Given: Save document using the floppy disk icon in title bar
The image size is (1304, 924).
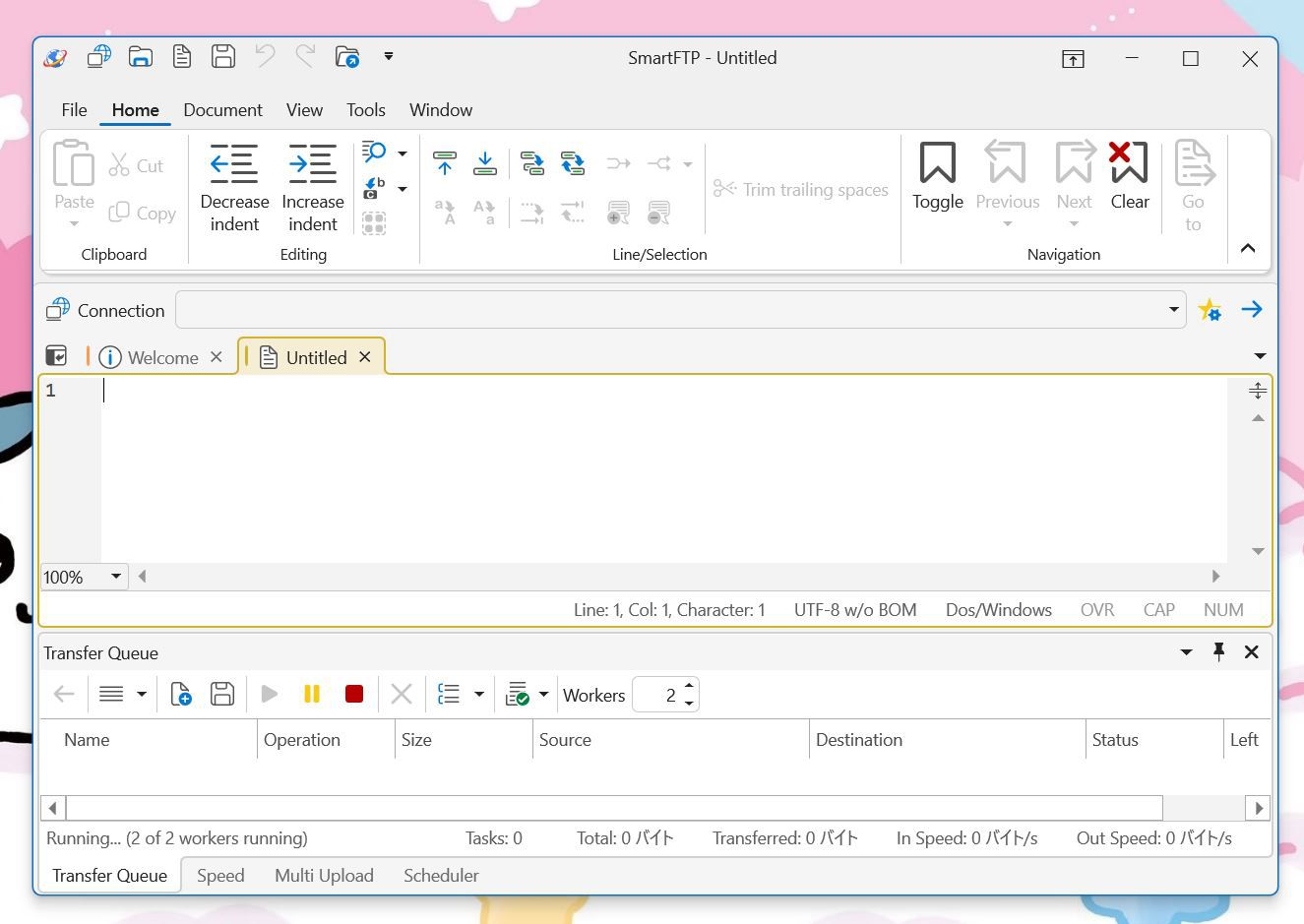Looking at the screenshot, I should [x=223, y=57].
